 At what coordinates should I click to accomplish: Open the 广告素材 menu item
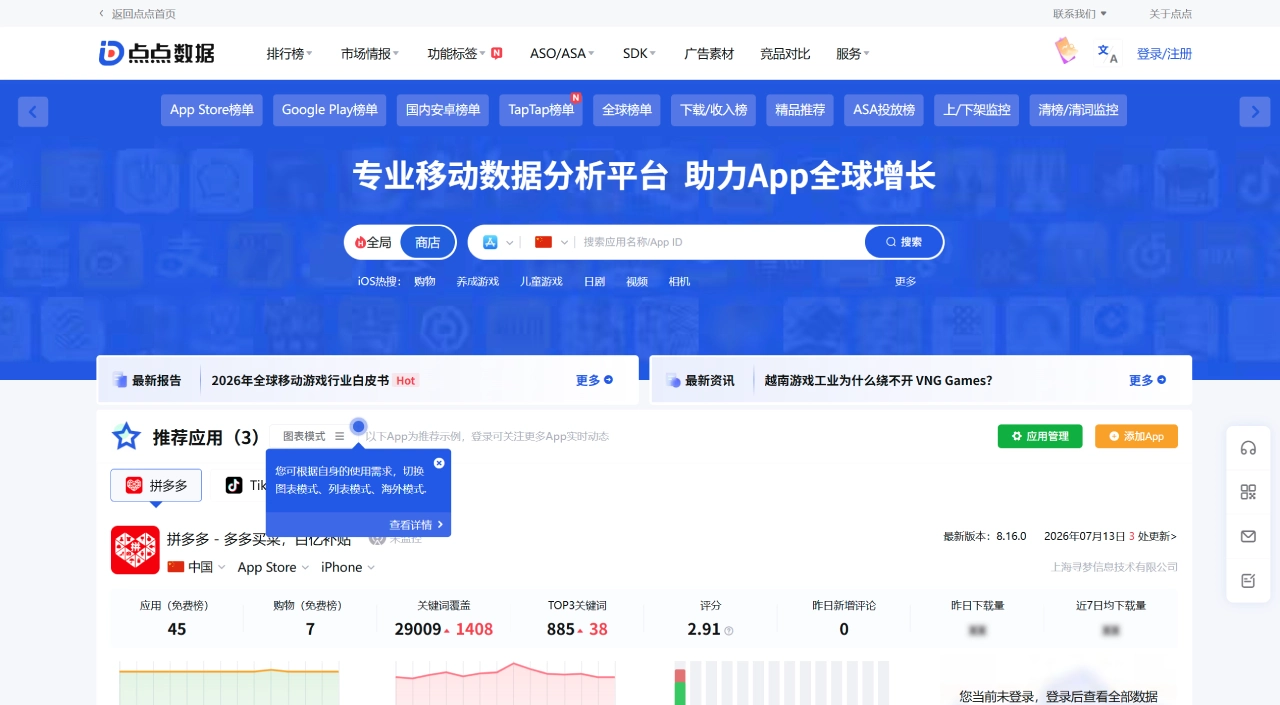(x=709, y=54)
